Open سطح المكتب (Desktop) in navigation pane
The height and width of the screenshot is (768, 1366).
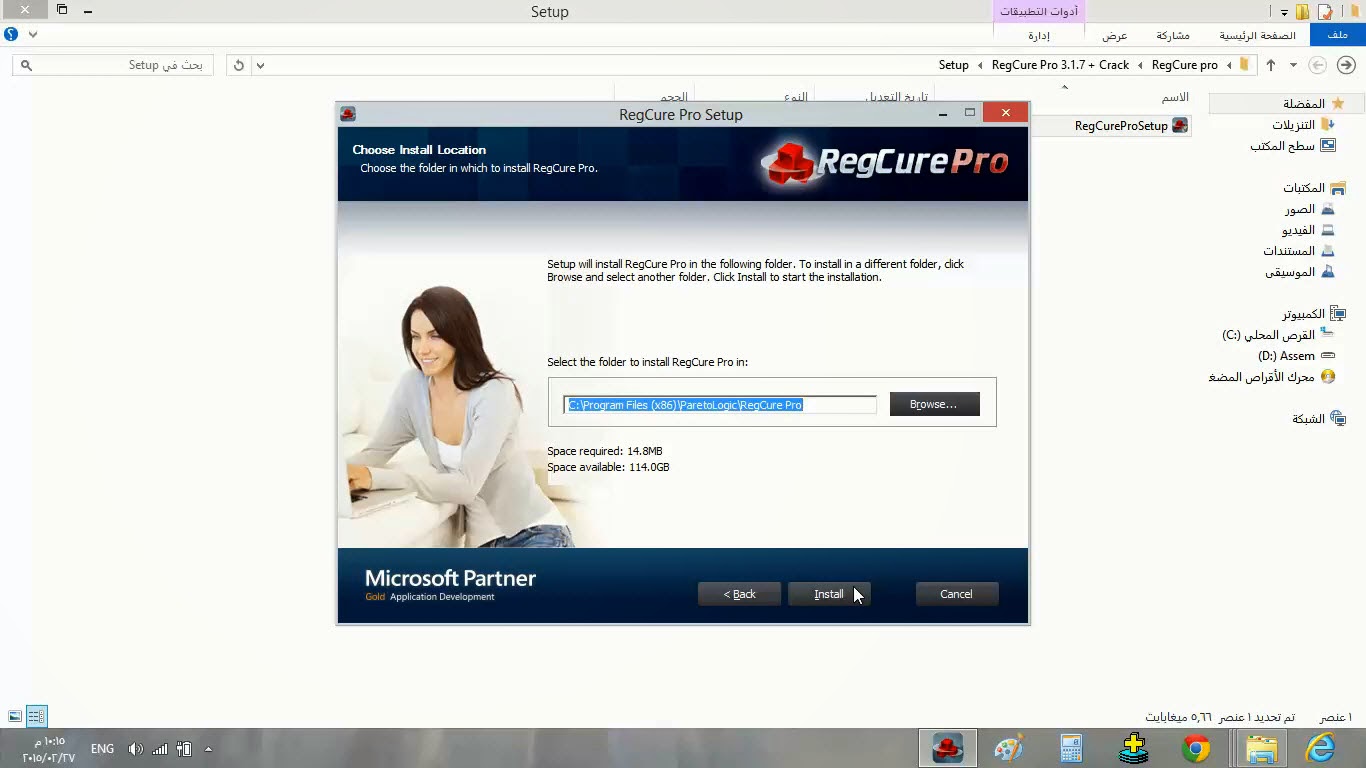click(x=1292, y=146)
